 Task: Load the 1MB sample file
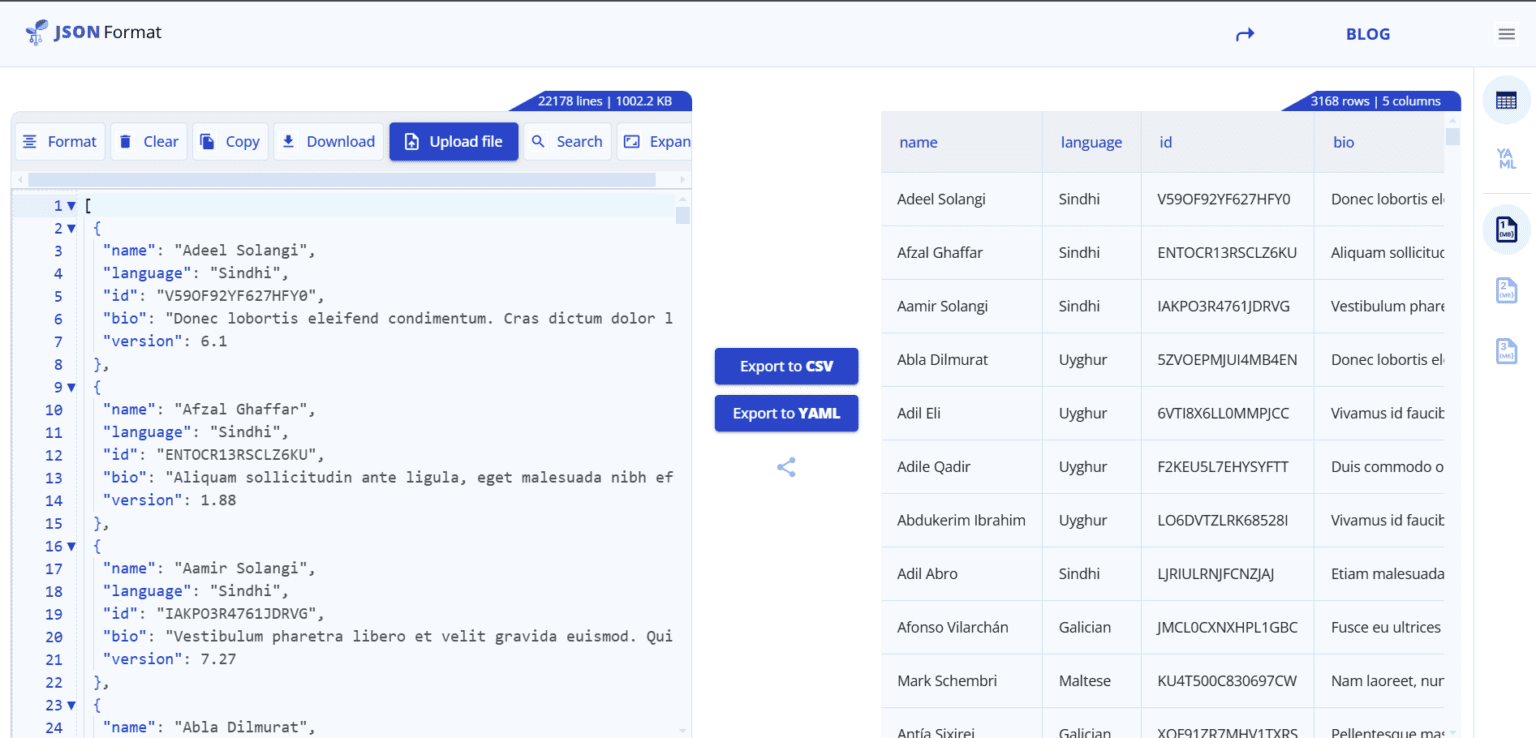click(x=1506, y=228)
